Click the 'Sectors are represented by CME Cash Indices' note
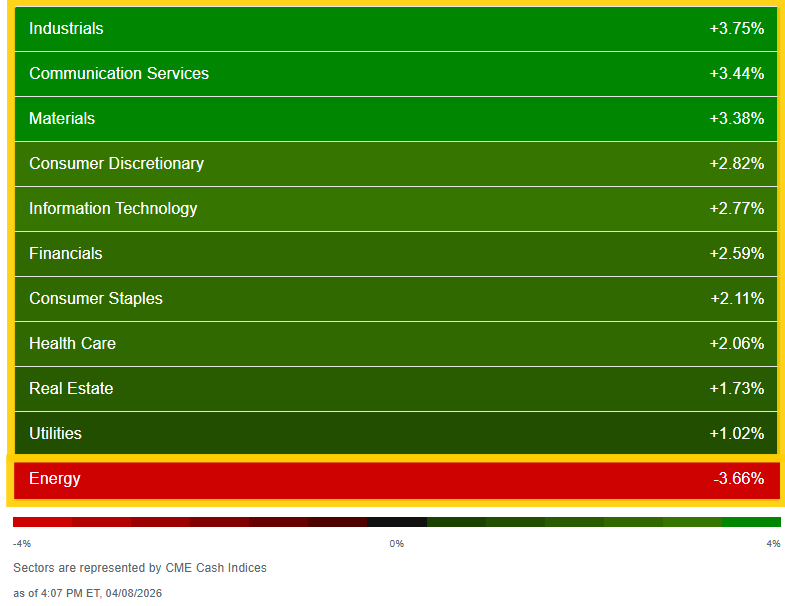785x606 pixels. [140, 568]
